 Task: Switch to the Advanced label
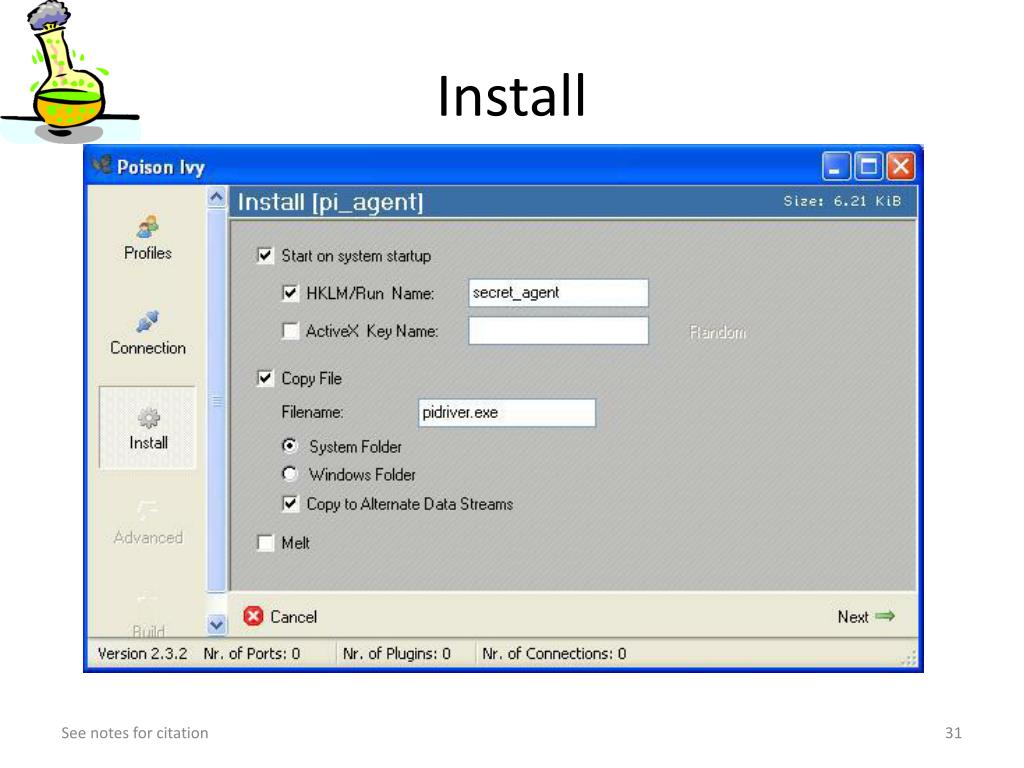[148, 537]
